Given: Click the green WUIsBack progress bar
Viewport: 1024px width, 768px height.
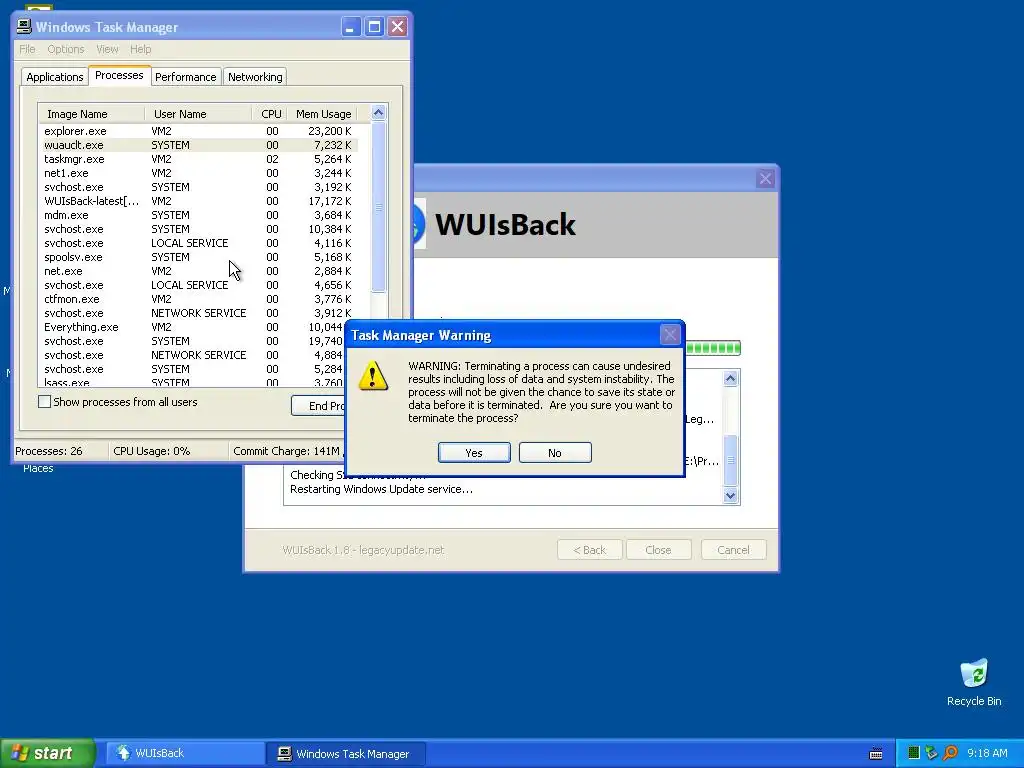Looking at the screenshot, I should (713, 348).
